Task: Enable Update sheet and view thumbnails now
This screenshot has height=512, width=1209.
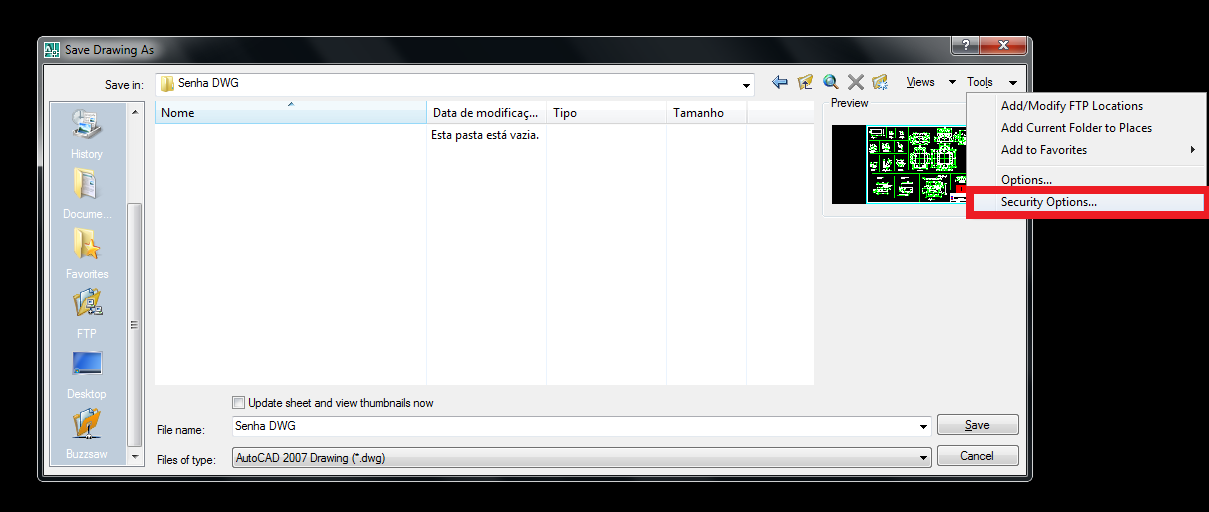Action: click(x=238, y=403)
